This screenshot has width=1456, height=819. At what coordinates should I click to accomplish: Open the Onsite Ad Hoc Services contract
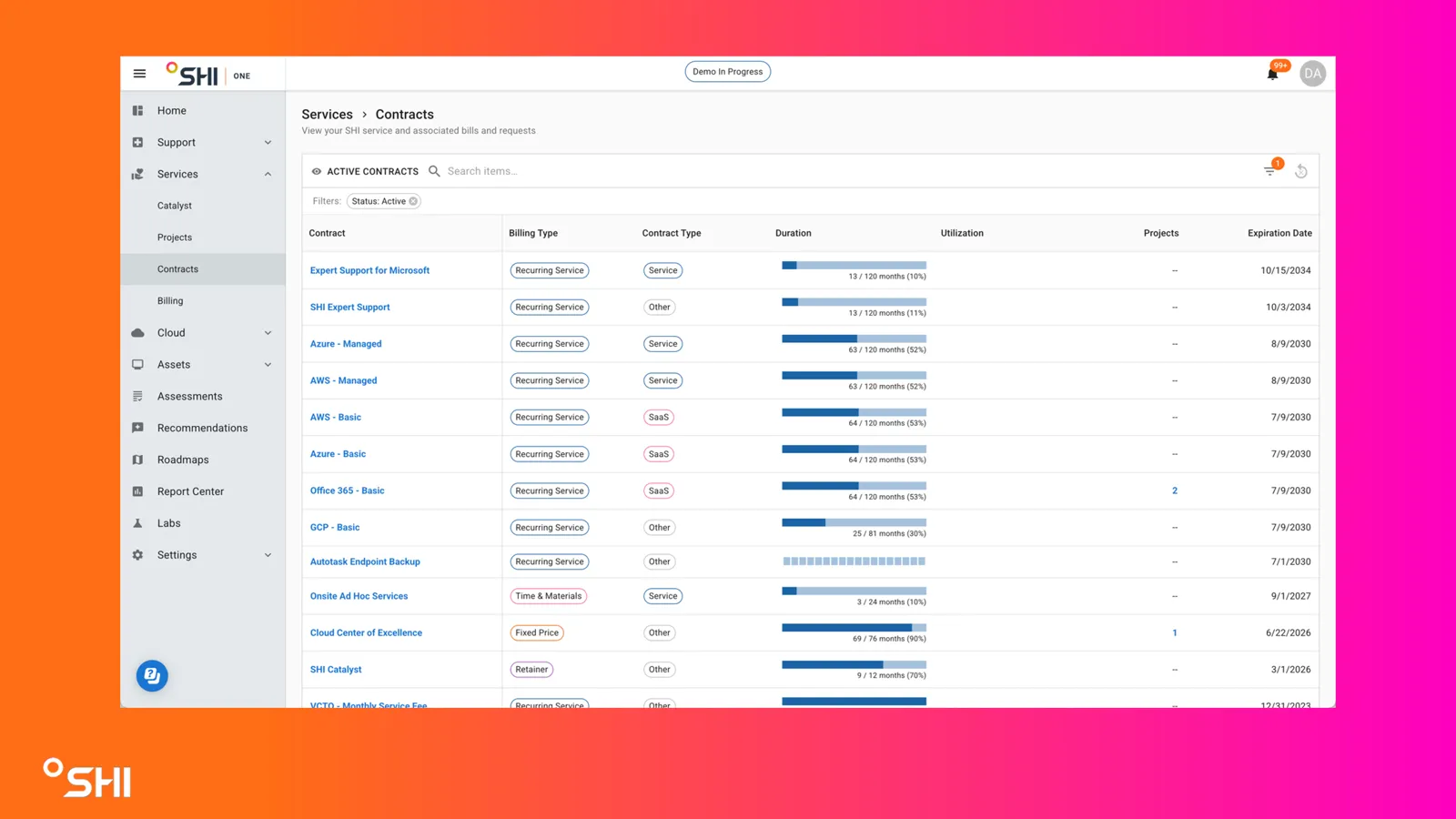(359, 596)
